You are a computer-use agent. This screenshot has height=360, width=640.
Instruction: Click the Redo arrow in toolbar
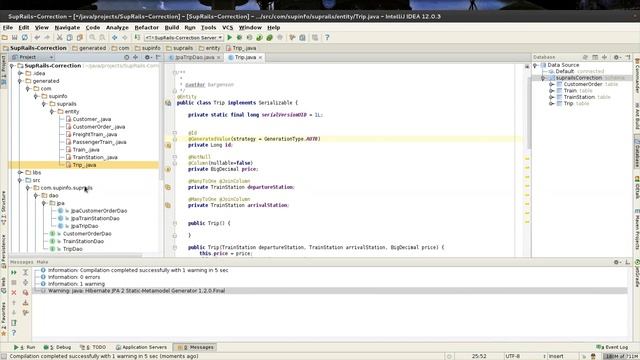pos(47,38)
